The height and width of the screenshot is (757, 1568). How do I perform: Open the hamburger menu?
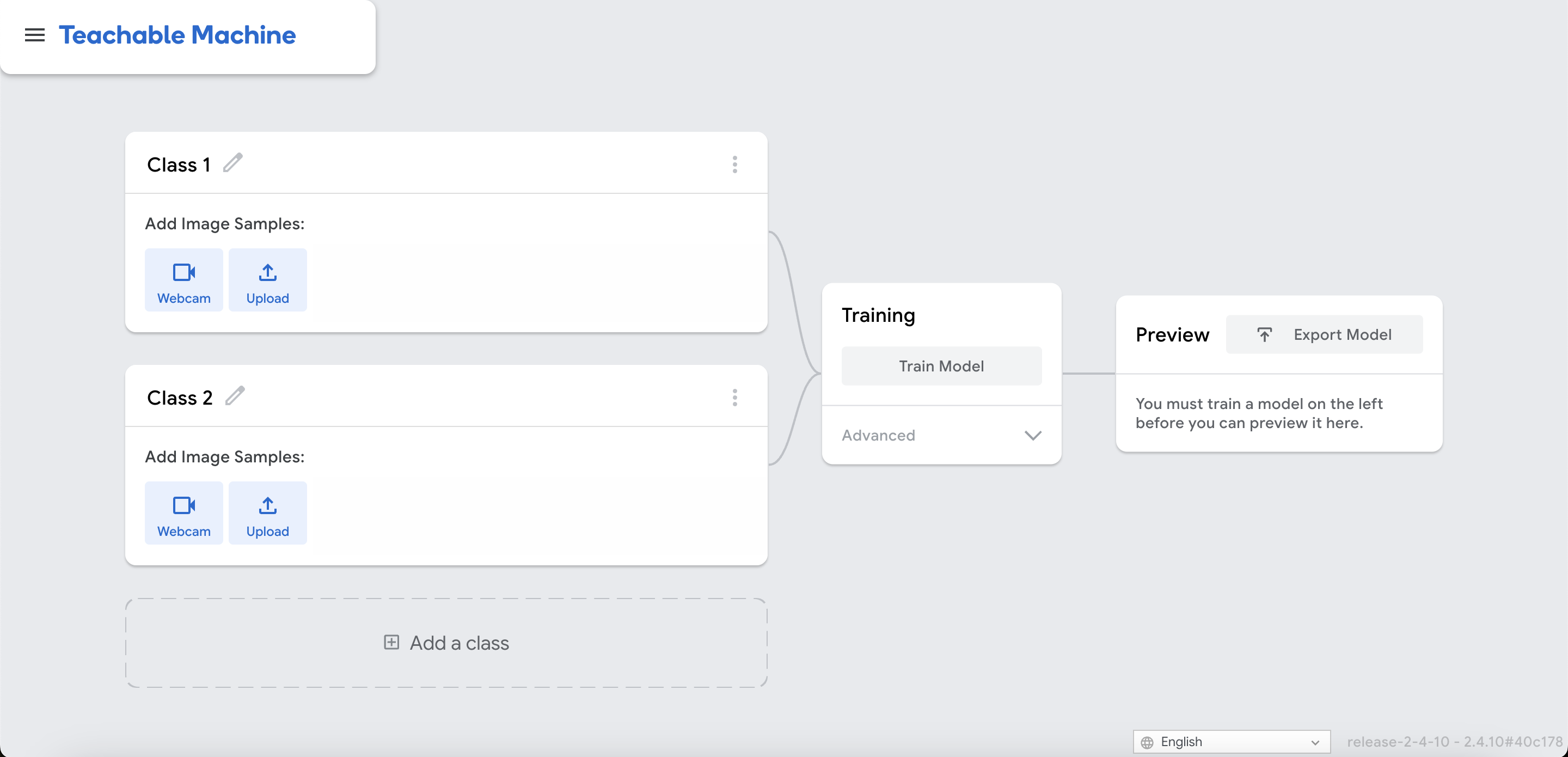[35, 35]
